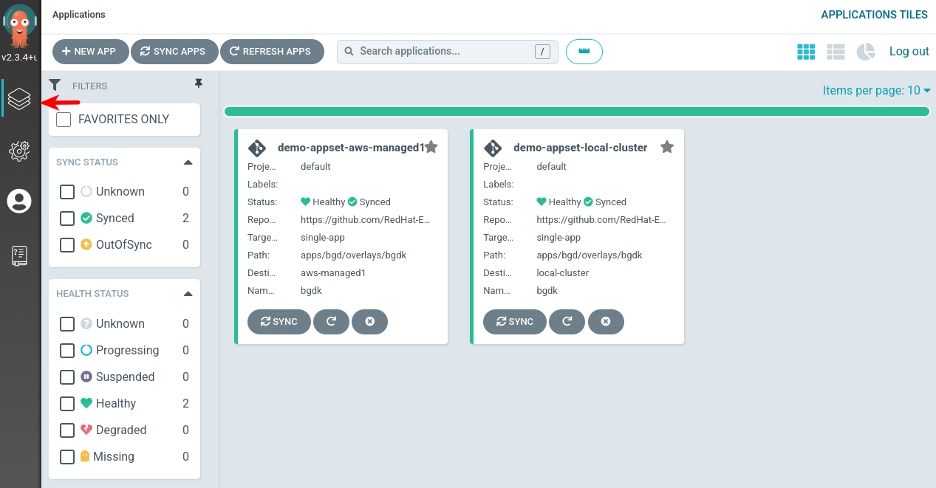This screenshot has height=488, width=936.
Task: Click the Log out link
Action: [909, 51]
